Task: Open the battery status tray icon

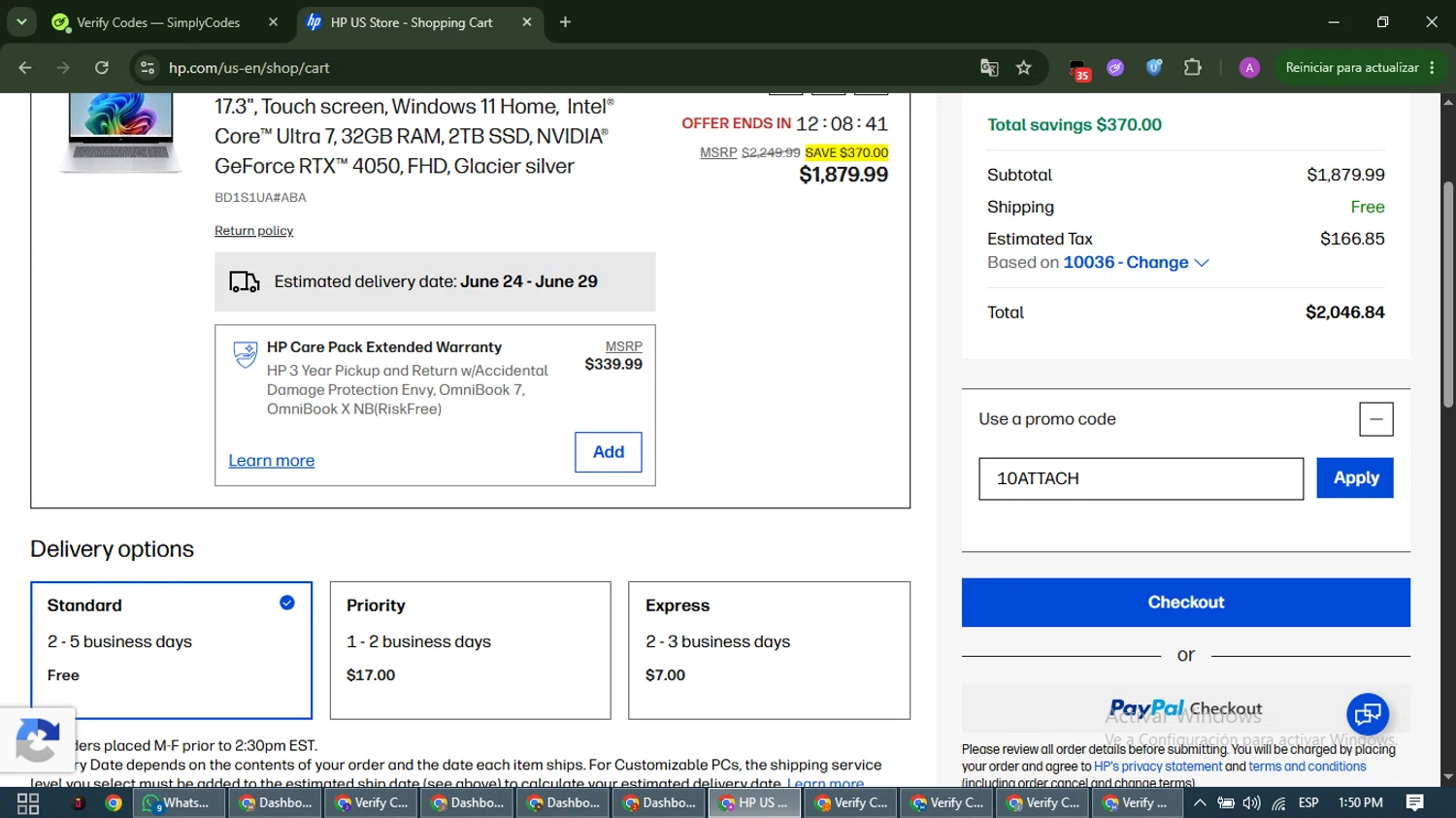Action: 1226,803
